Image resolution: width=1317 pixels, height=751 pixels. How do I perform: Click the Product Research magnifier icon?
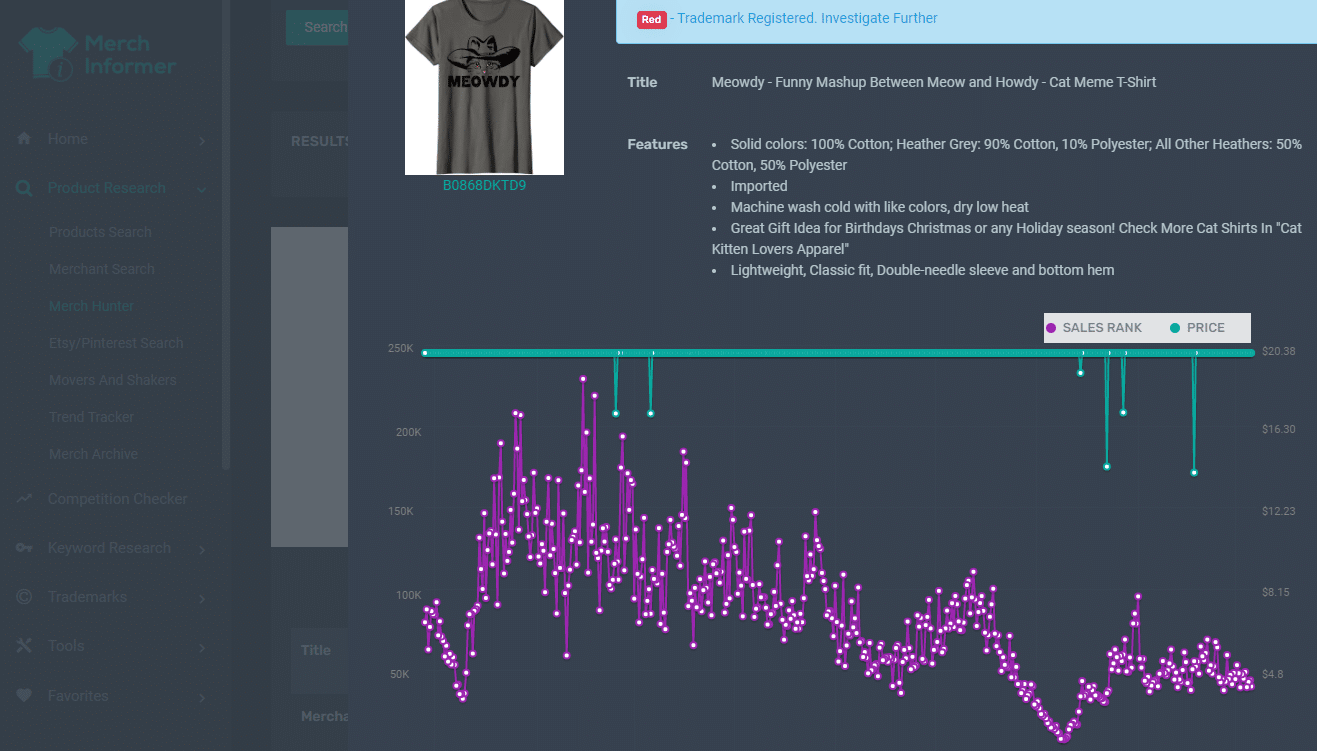(x=24, y=188)
